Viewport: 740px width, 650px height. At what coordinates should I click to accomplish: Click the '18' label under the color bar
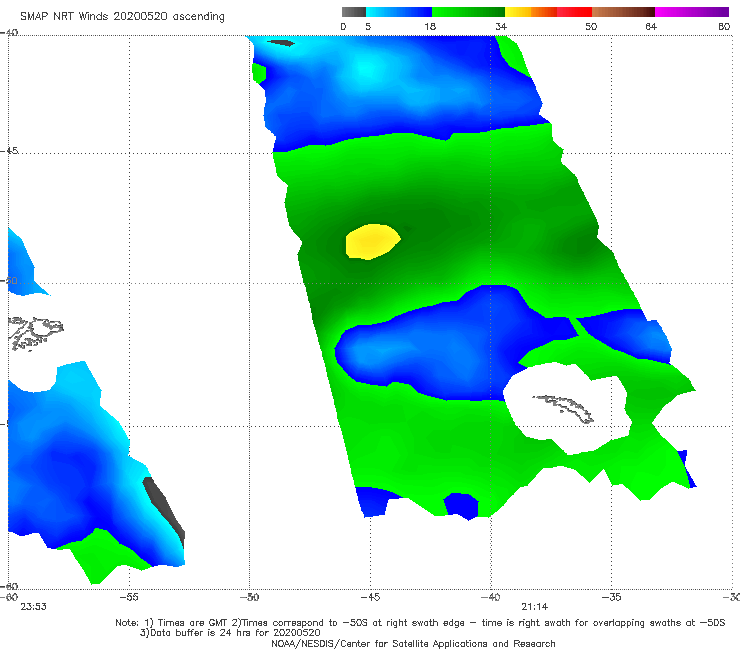[430, 26]
